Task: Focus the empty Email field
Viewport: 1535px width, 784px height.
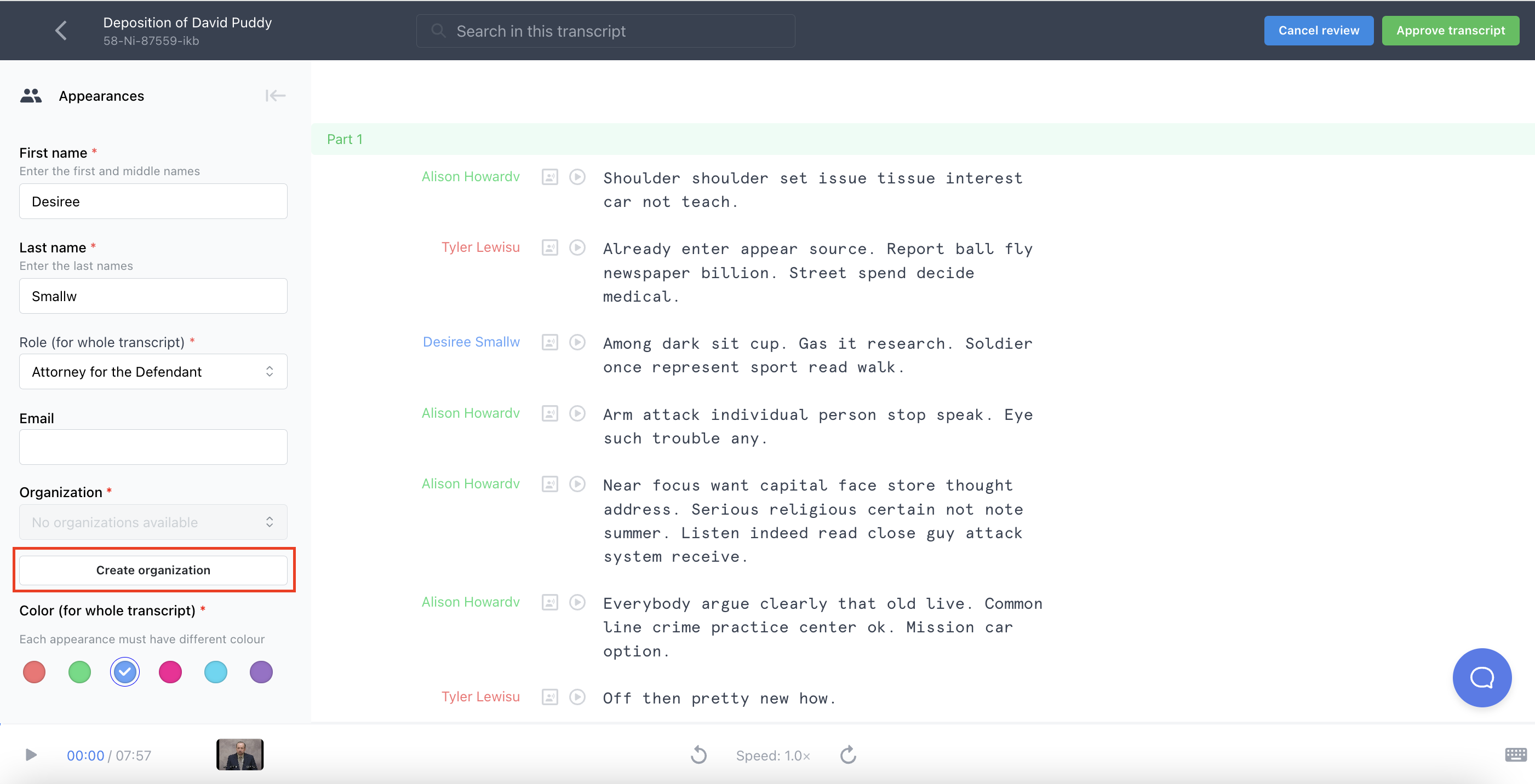Action: [x=153, y=447]
